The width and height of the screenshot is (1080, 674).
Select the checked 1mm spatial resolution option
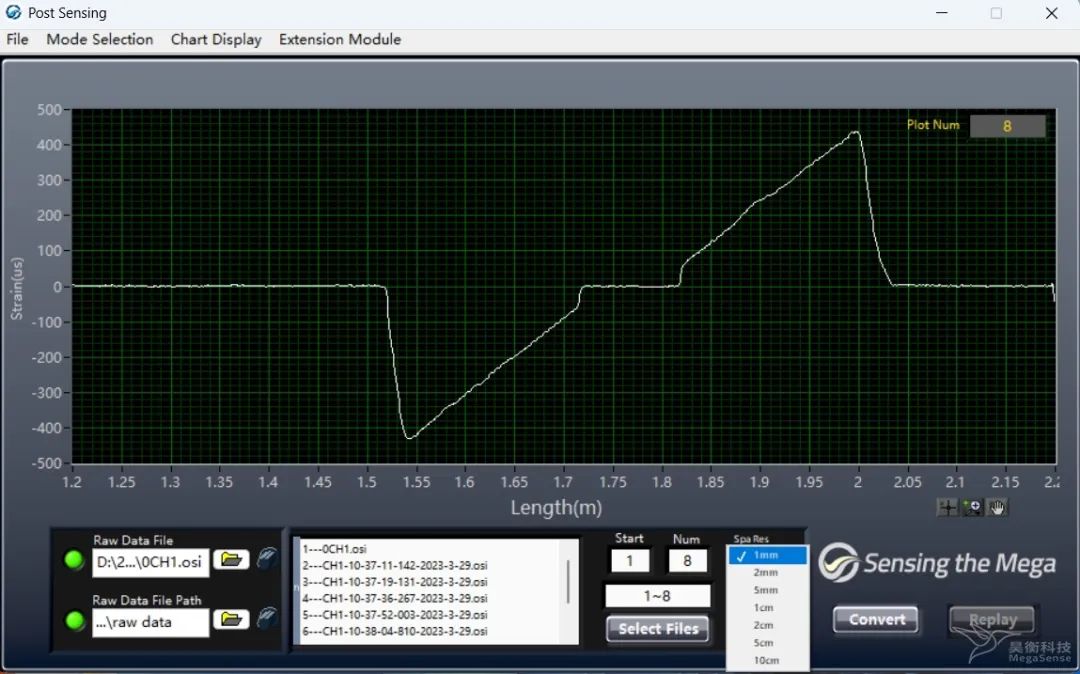[766, 556]
